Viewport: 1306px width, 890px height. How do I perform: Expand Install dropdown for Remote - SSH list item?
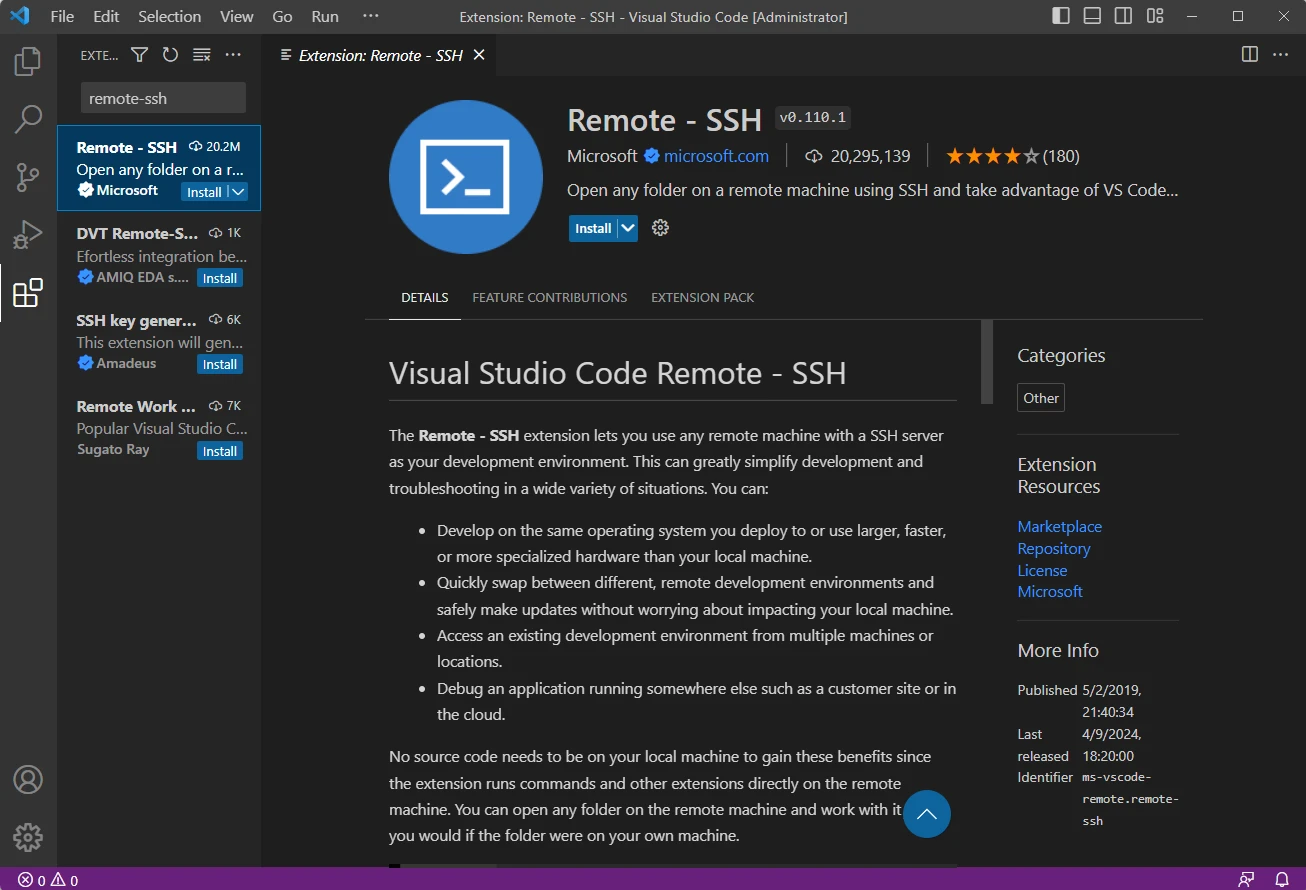point(238,192)
